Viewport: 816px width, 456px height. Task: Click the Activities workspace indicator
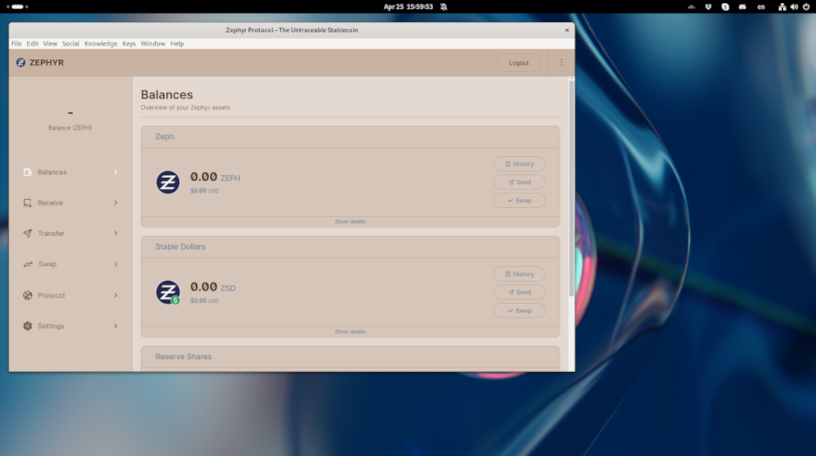(17, 7)
